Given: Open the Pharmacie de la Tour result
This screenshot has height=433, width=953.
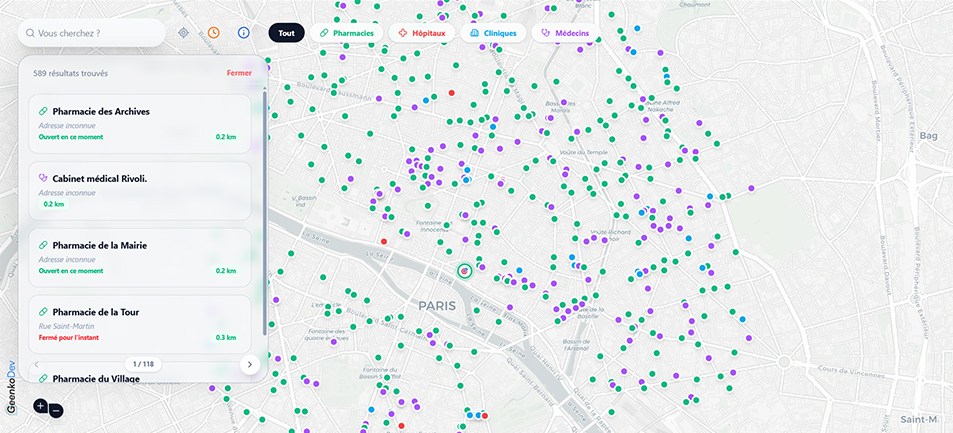Looking at the screenshot, I should [x=140, y=324].
